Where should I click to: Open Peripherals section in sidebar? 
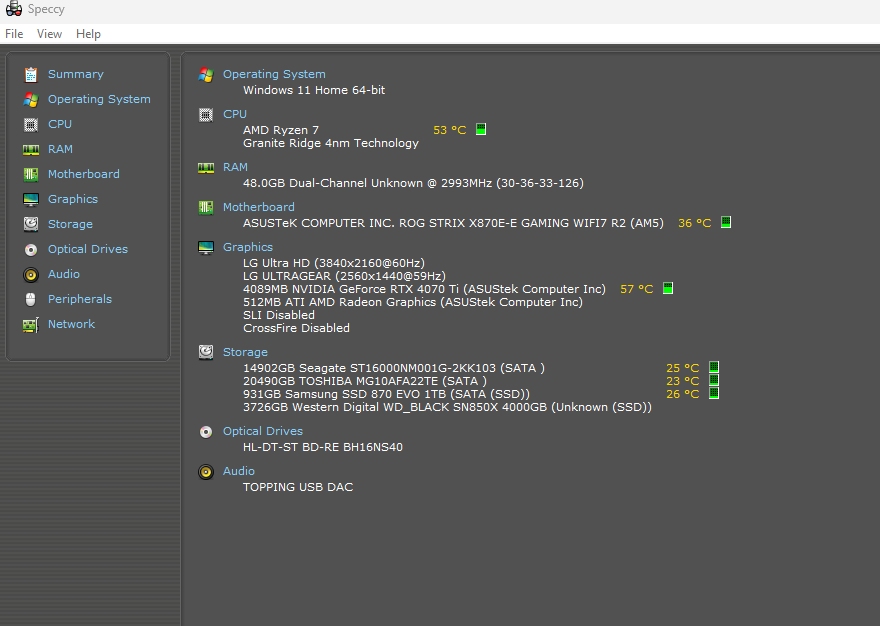tap(80, 299)
